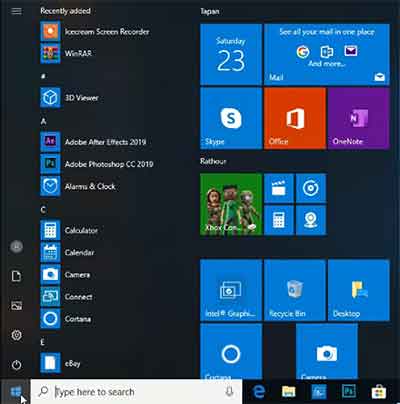Click the E letter group header
Viewport: 400px width, 404px height.
[43, 342]
